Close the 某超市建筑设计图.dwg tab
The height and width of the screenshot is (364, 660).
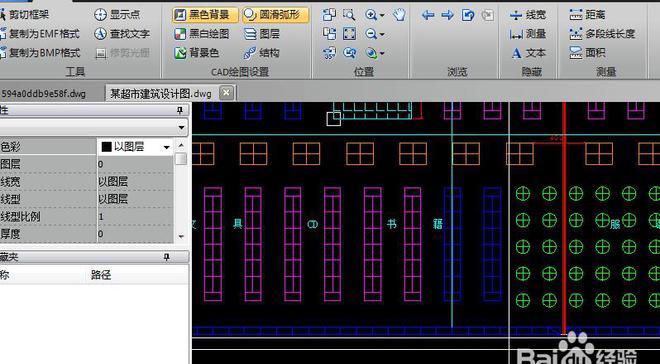(226, 93)
